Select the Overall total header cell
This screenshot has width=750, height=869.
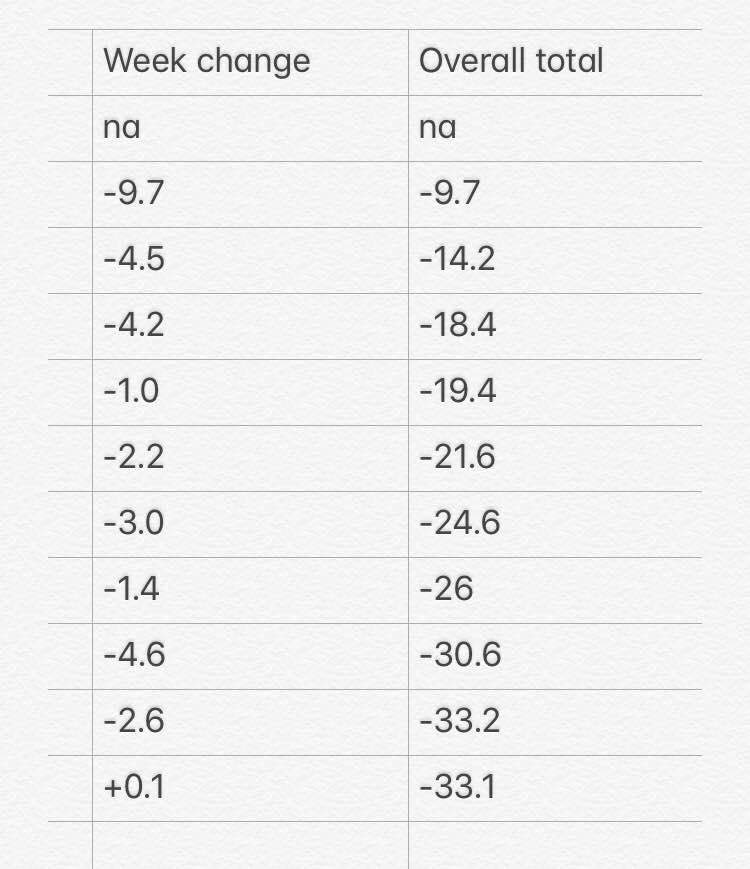555,62
